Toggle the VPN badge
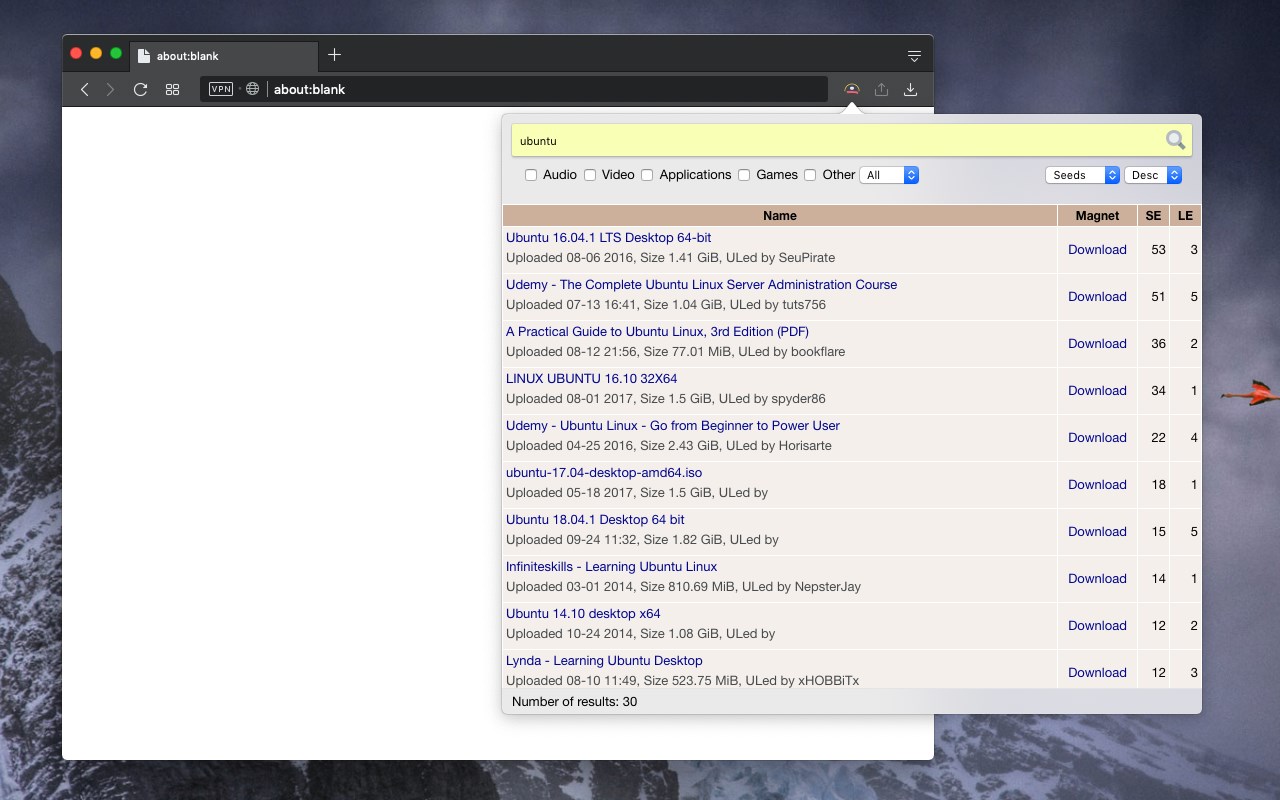1280x800 pixels. 221,89
